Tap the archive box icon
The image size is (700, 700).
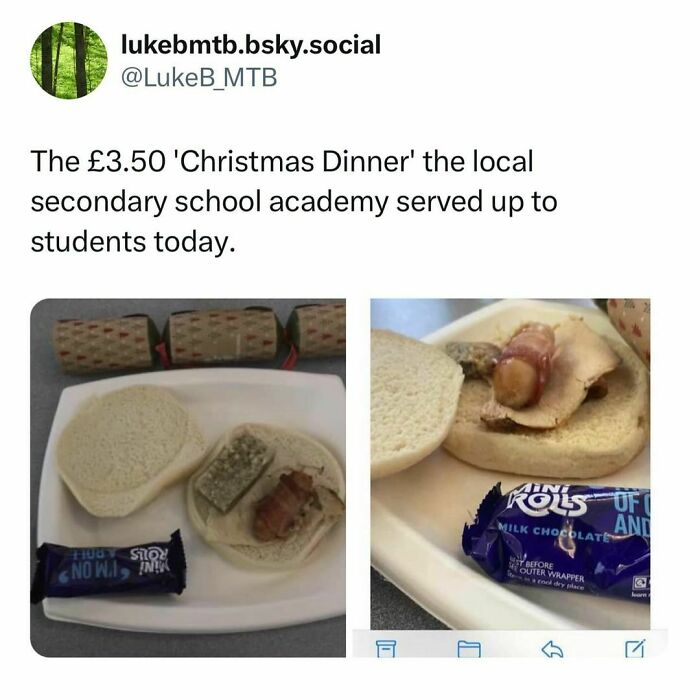pos(385,649)
